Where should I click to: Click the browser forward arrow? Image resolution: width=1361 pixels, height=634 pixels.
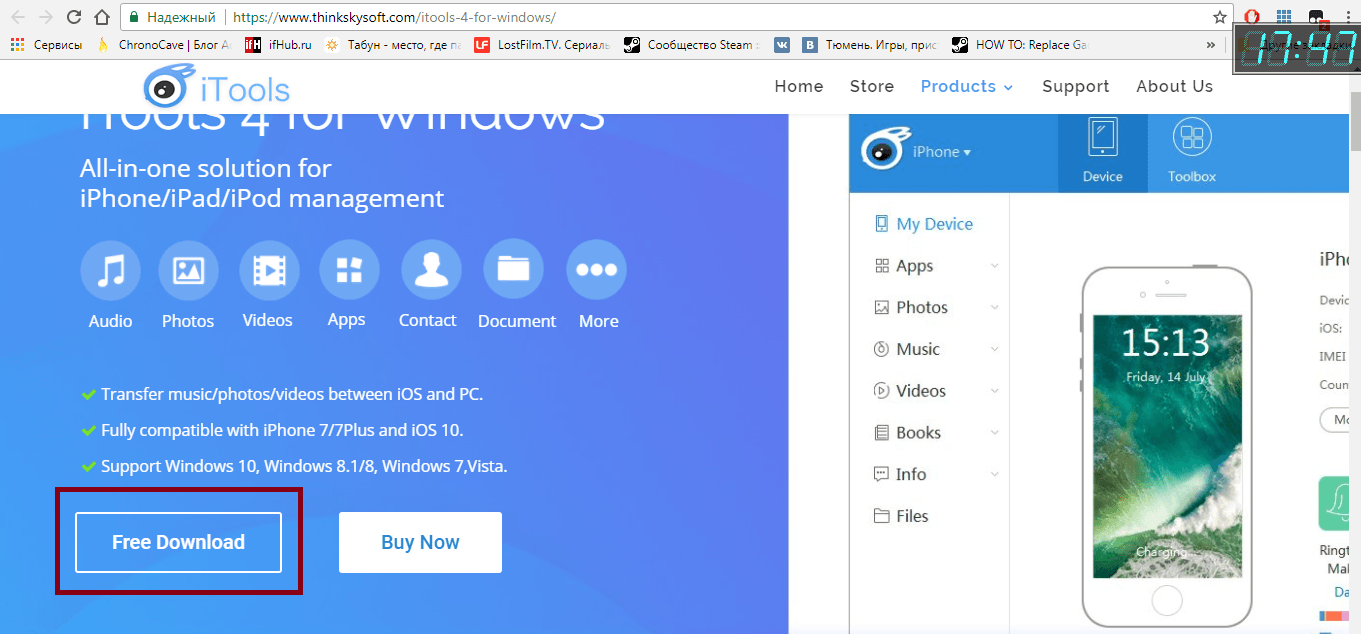click(x=45, y=17)
